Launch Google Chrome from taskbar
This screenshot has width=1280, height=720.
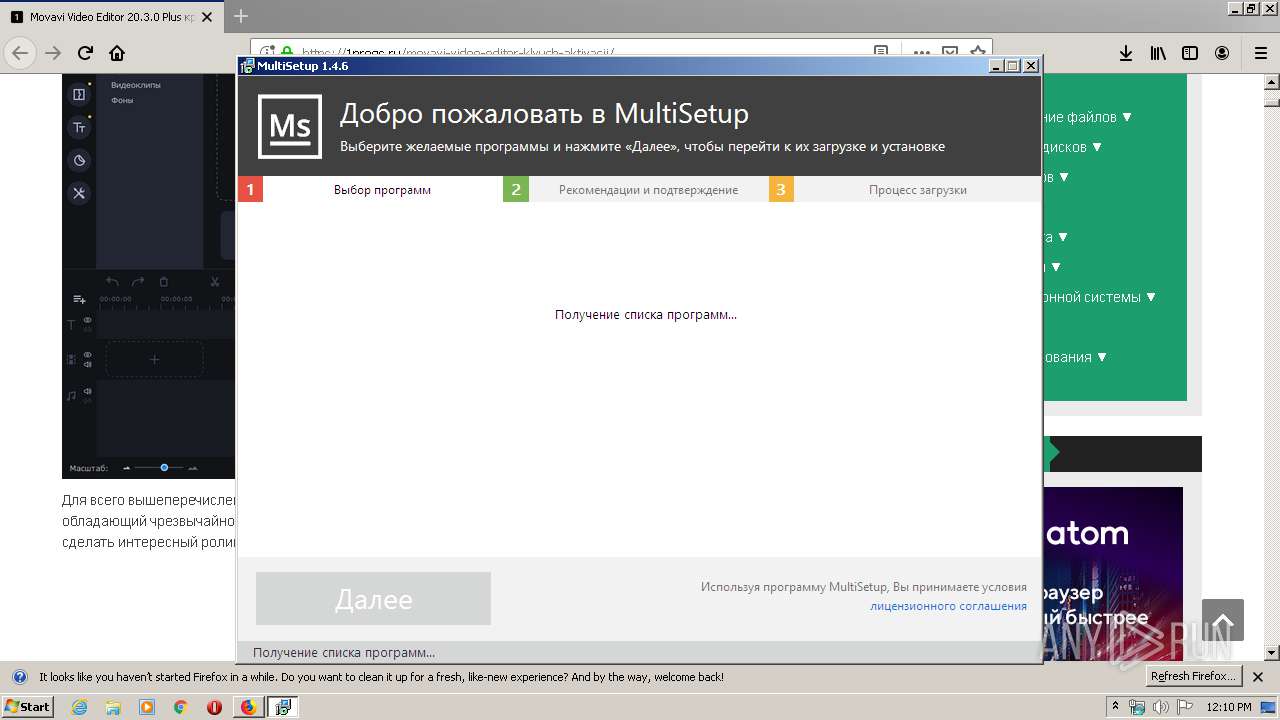pos(181,707)
